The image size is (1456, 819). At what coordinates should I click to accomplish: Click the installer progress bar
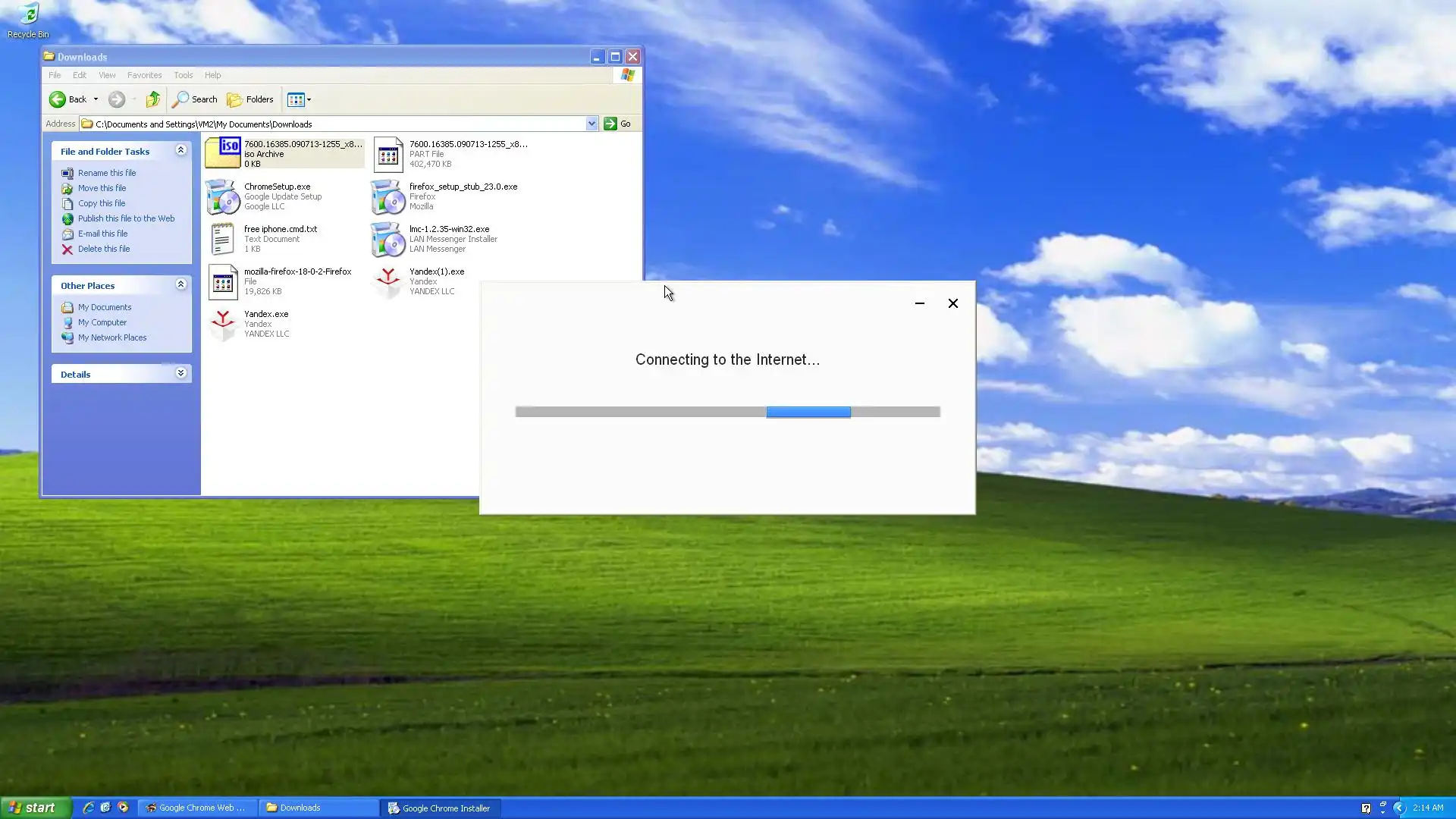[x=727, y=412]
